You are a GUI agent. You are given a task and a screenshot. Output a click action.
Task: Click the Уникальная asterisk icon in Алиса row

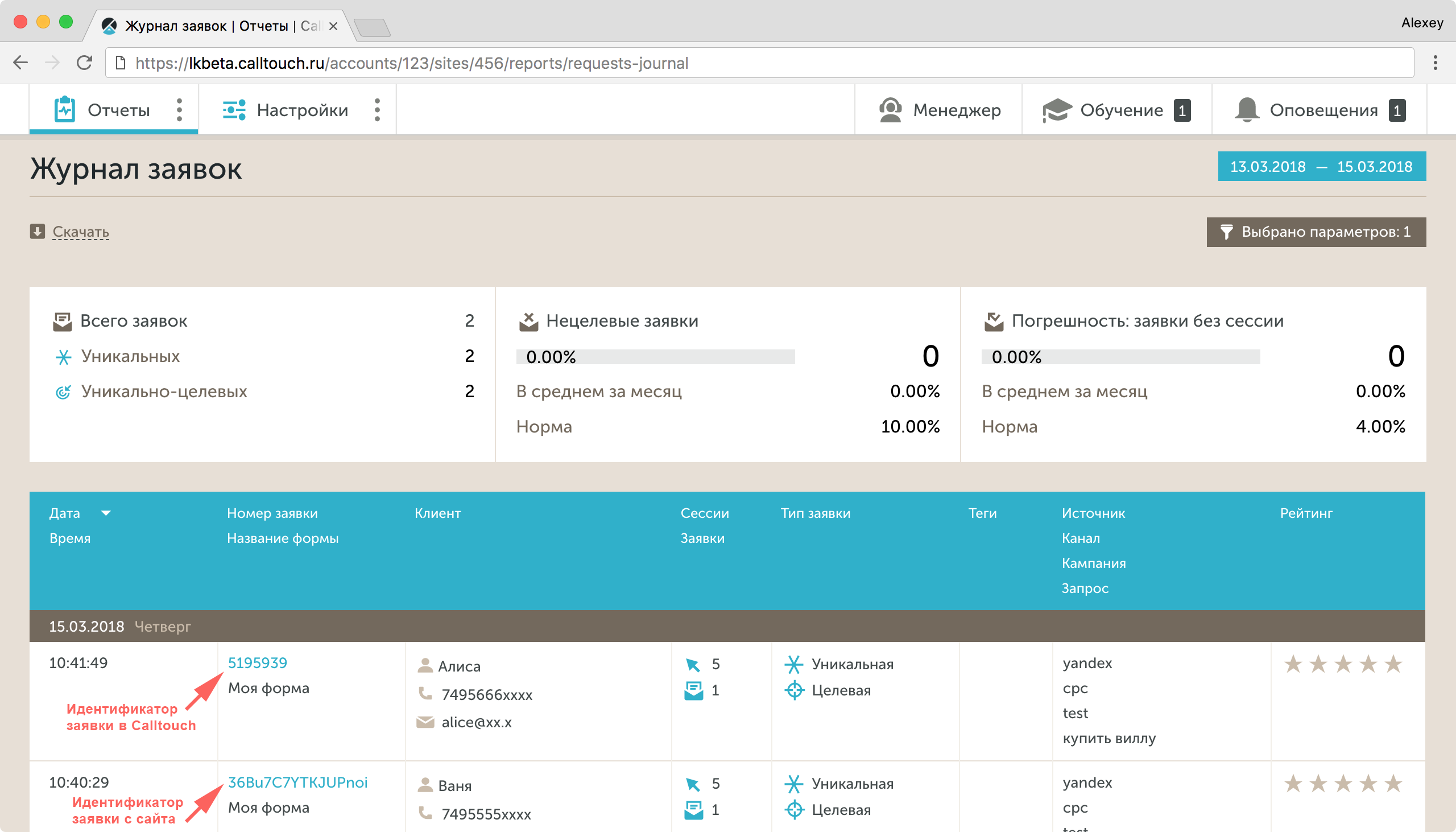793,664
